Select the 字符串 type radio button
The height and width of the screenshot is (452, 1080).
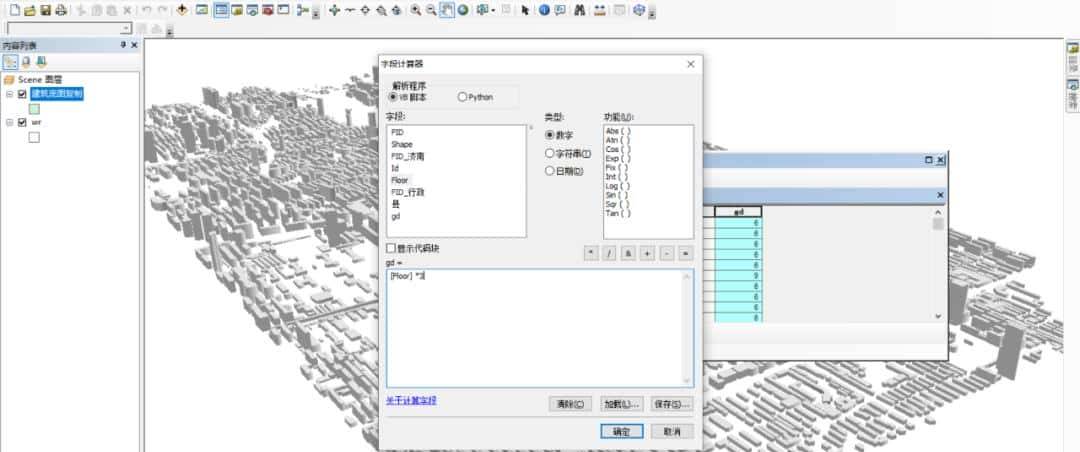550,153
